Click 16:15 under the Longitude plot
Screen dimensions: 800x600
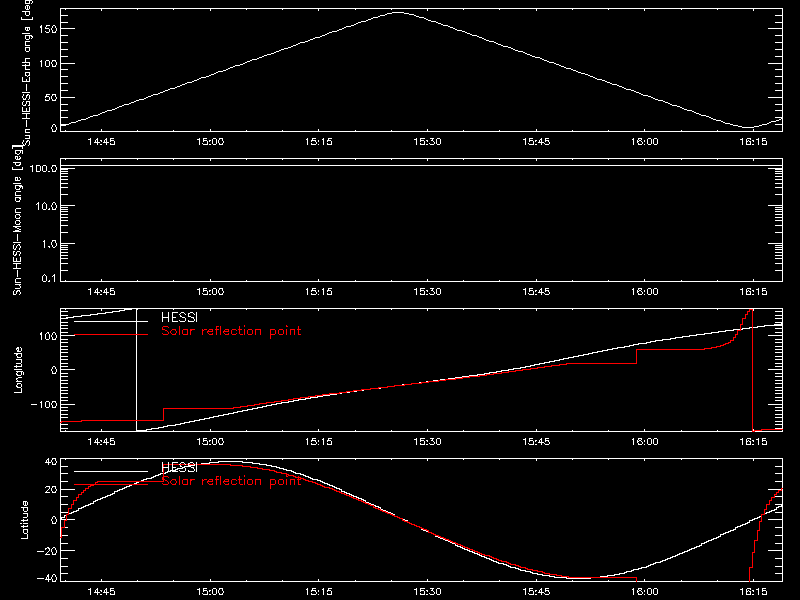tap(753, 442)
